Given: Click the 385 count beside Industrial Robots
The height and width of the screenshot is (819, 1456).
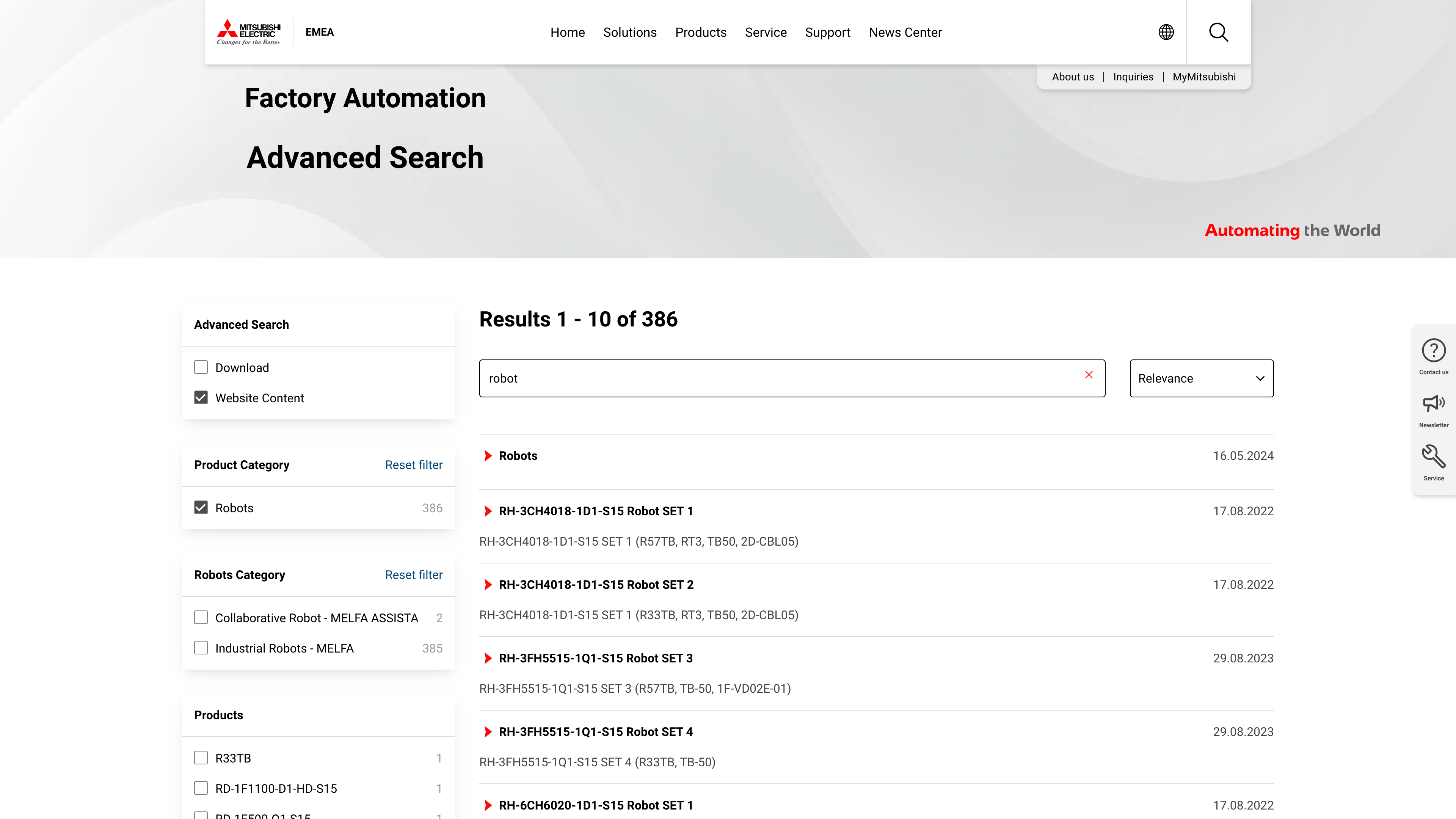Looking at the screenshot, I should coord(432,648).
